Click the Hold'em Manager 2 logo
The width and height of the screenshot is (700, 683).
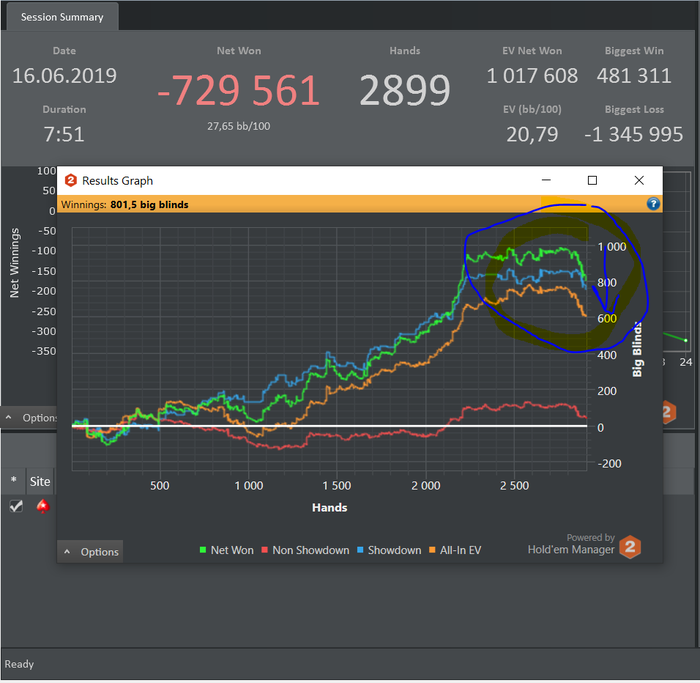630,546
